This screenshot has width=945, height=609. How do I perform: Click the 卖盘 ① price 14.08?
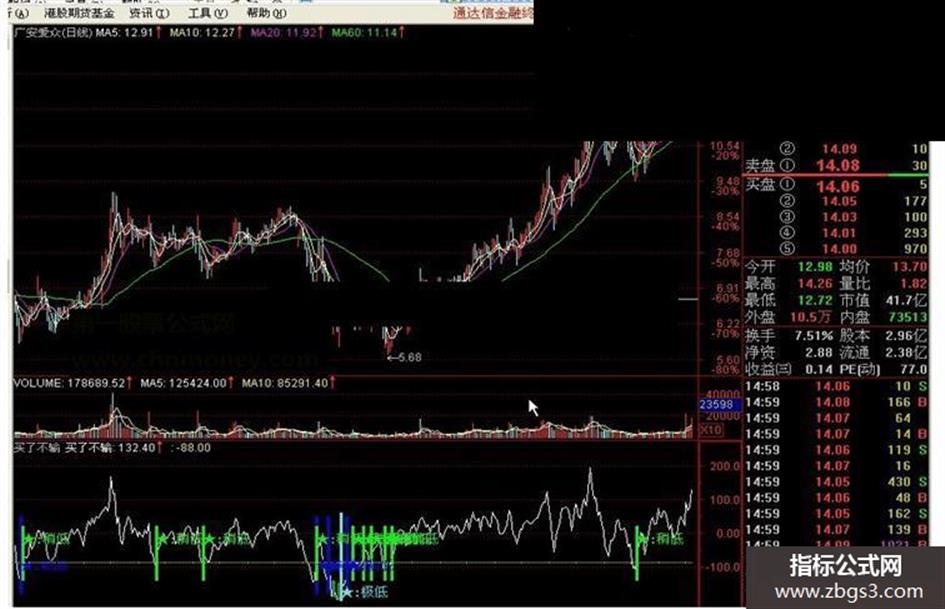[838, 165]
